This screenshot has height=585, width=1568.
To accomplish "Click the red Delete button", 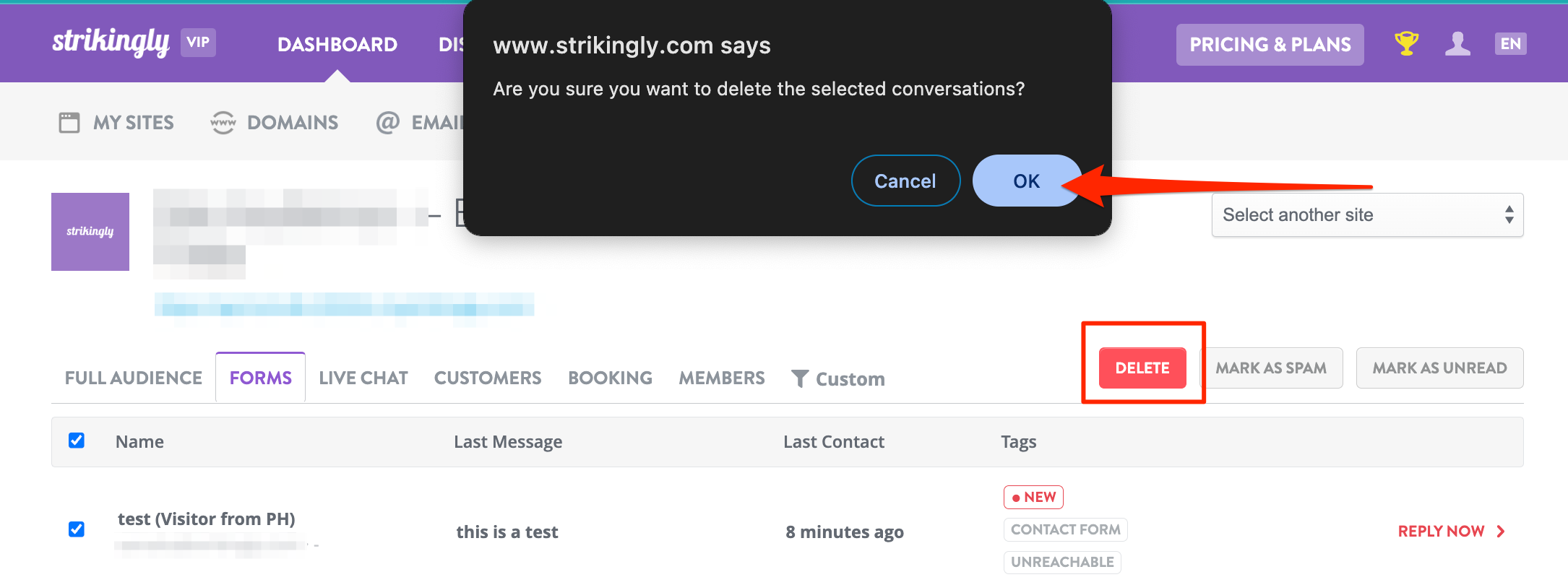I will [1142, 368].
